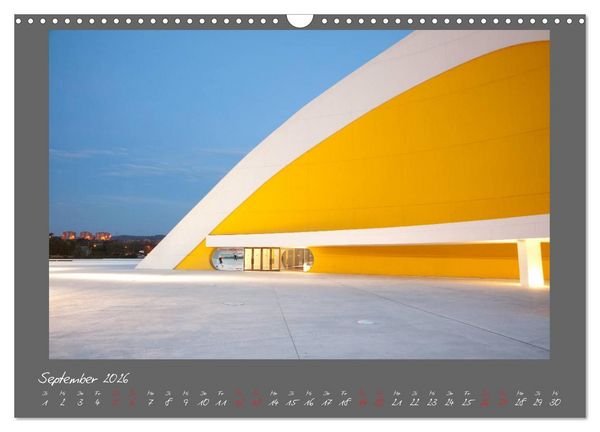Select day 3 in the calendar row
This screenshot has width=600, height=432.
80,402
